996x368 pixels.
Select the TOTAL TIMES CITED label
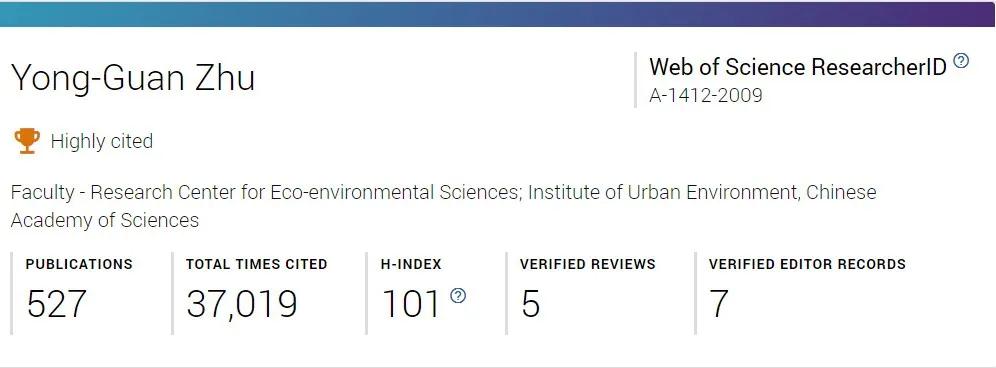coord(257,264)
